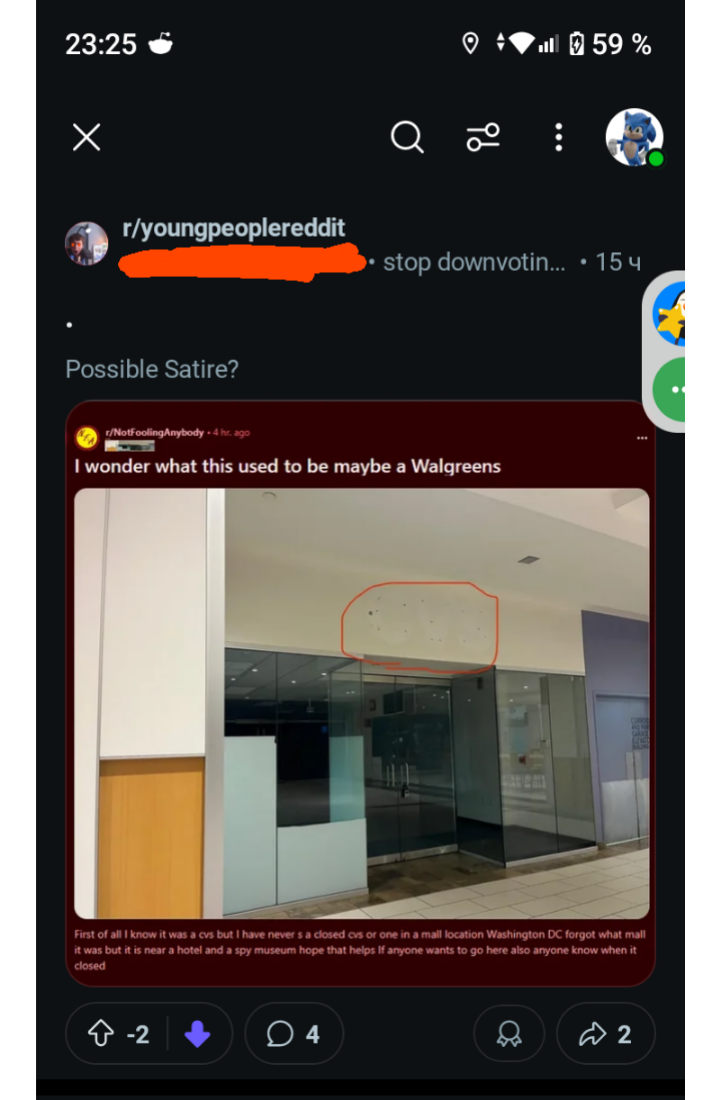720x1100 pixels.
Task: View the closed CVS storefront photo
Action: tap(361, 703)
